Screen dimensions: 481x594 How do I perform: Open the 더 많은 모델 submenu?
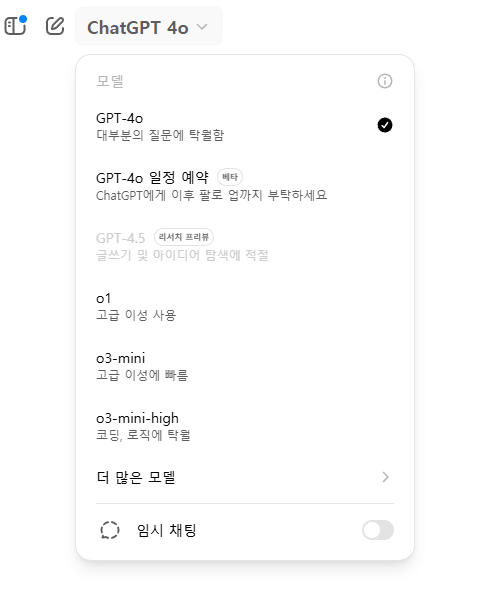[245, 477]
